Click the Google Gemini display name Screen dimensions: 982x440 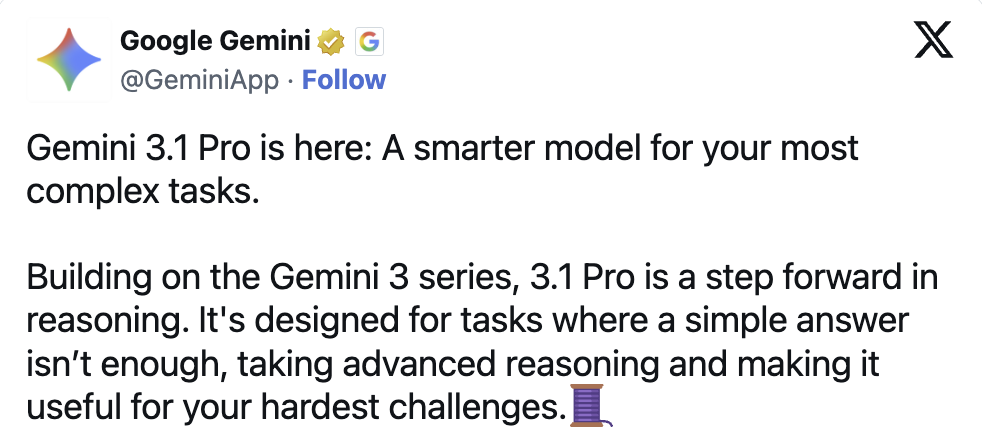pos(216,42)
